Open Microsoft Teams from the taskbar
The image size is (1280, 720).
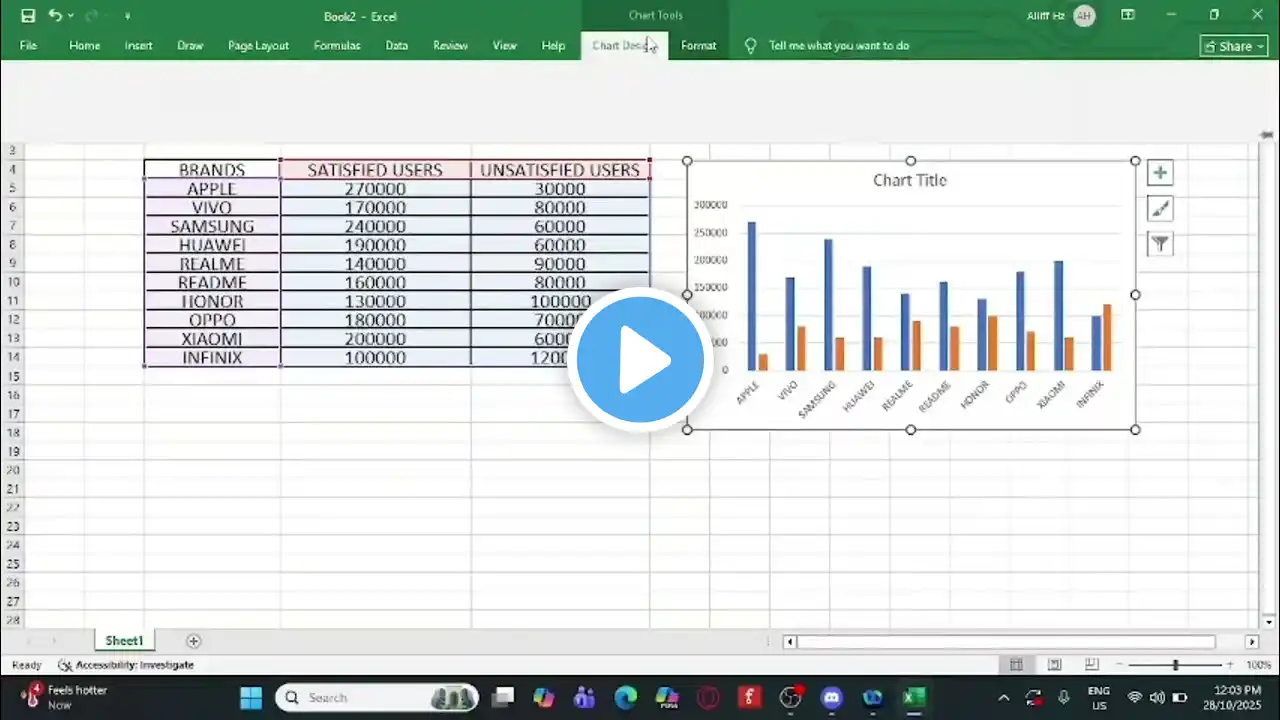[585, 697]
